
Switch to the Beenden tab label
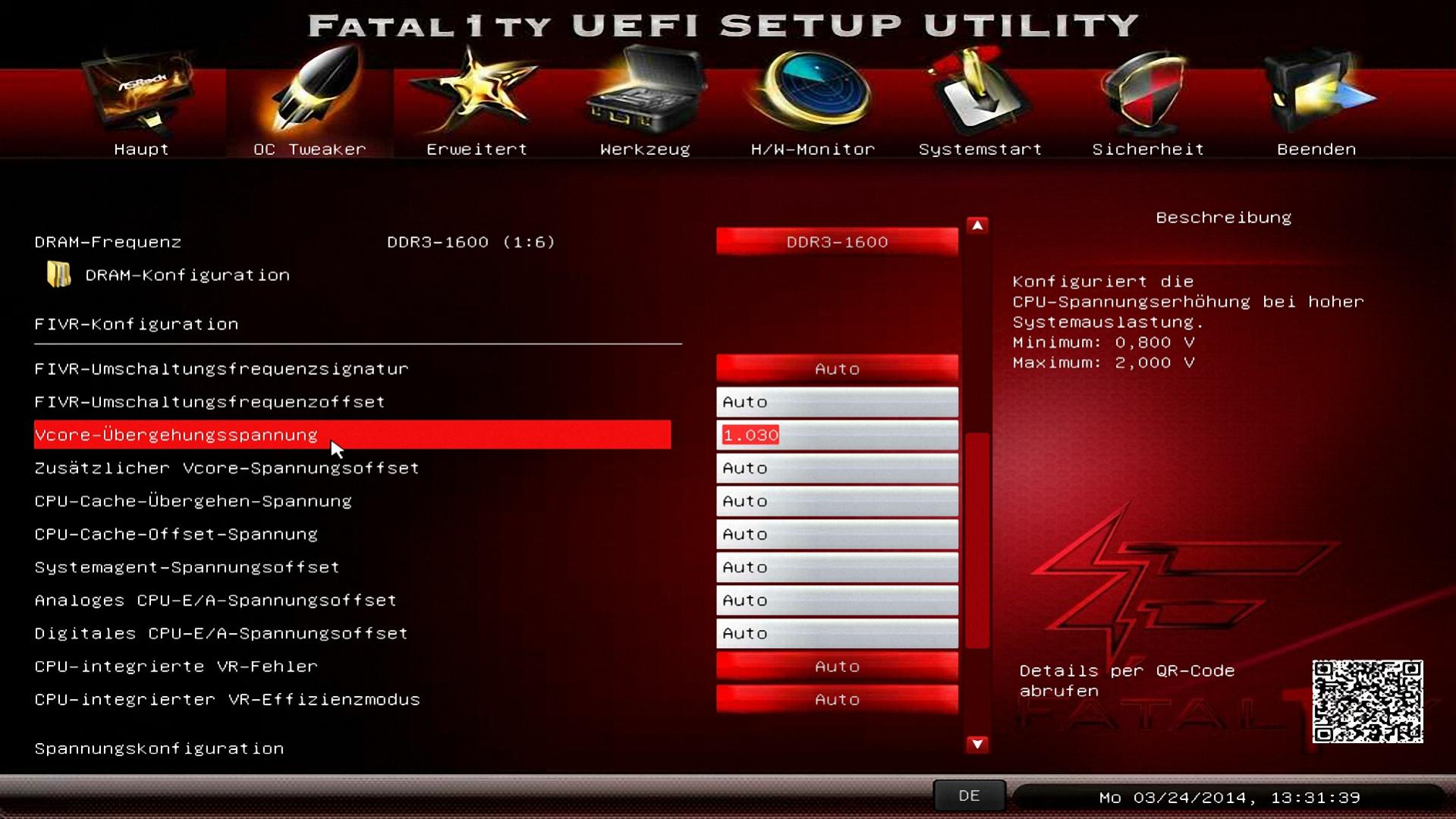(1316, 150)
